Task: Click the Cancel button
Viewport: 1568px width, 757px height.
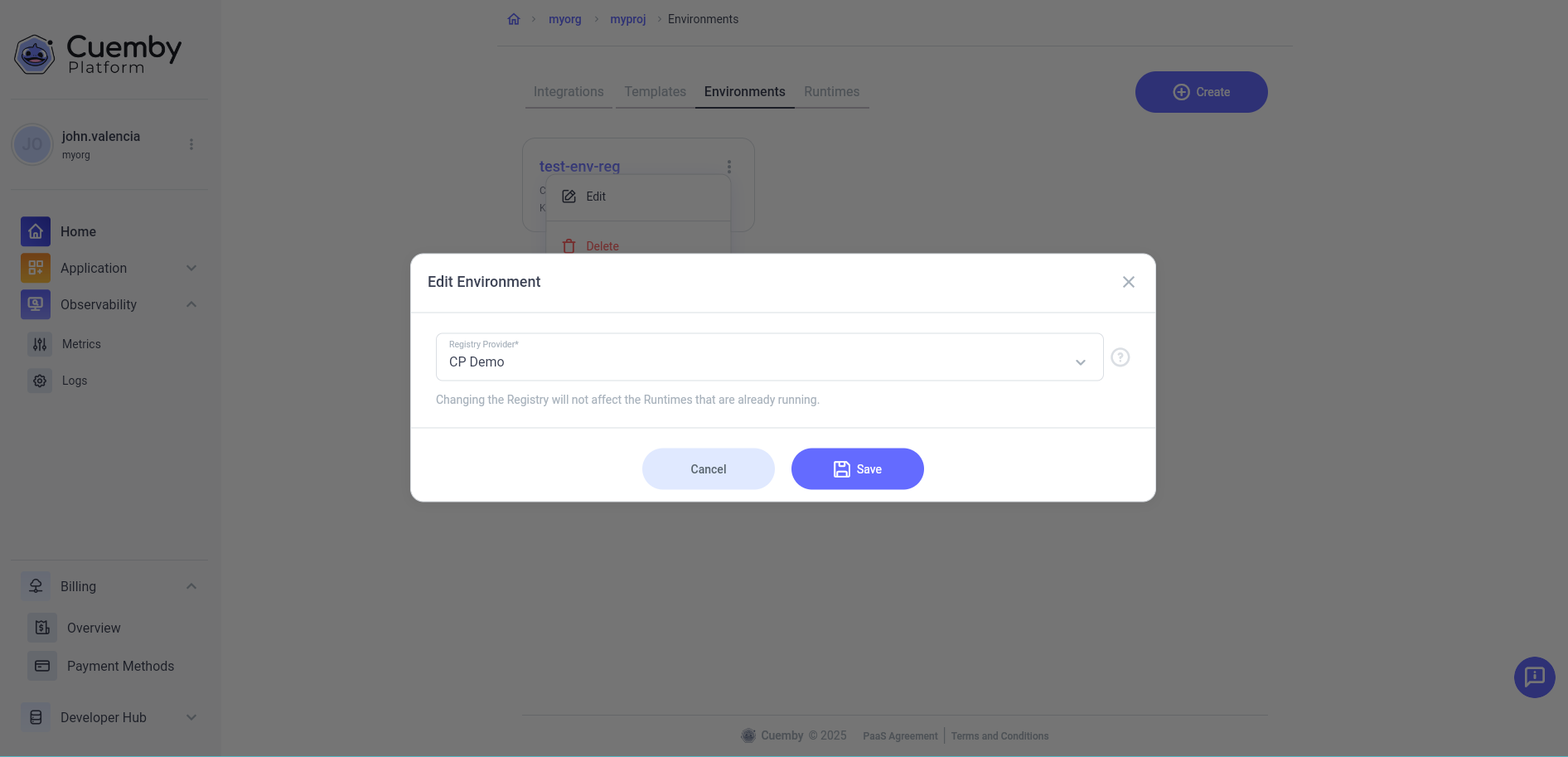Action: coord(708,468)
